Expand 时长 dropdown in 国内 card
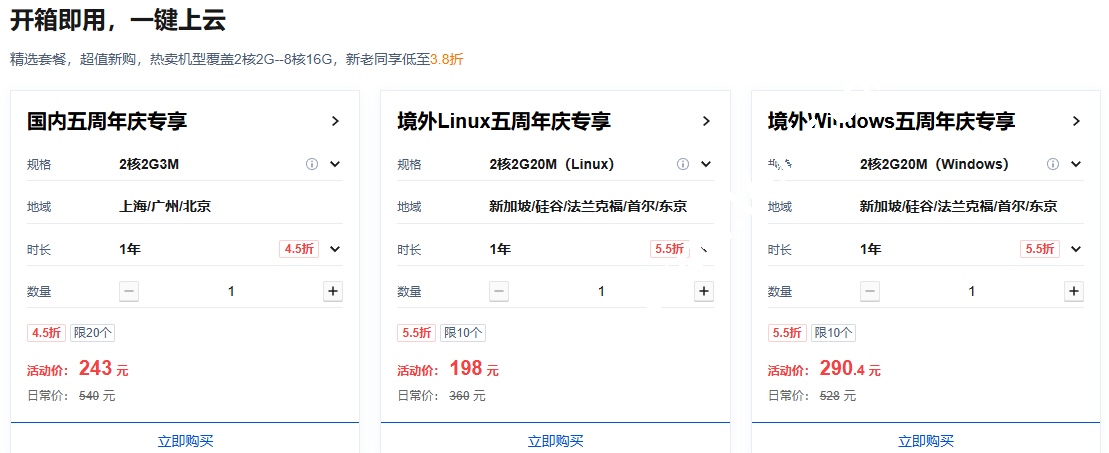Image resolution: width=1109 pixels, height=453 pixels. click(335, 249)
